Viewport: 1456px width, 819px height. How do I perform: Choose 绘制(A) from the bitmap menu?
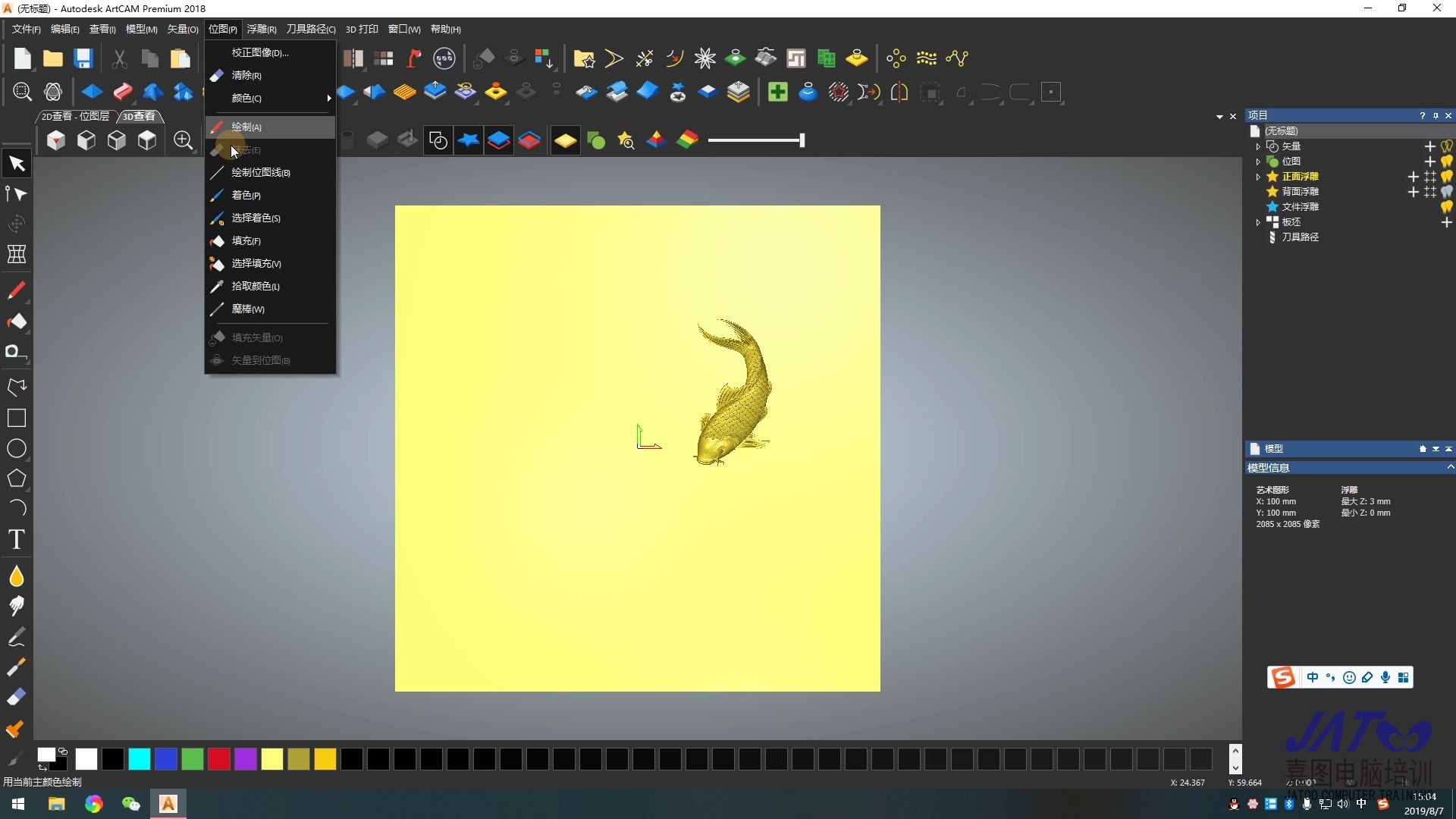point(270,127)
